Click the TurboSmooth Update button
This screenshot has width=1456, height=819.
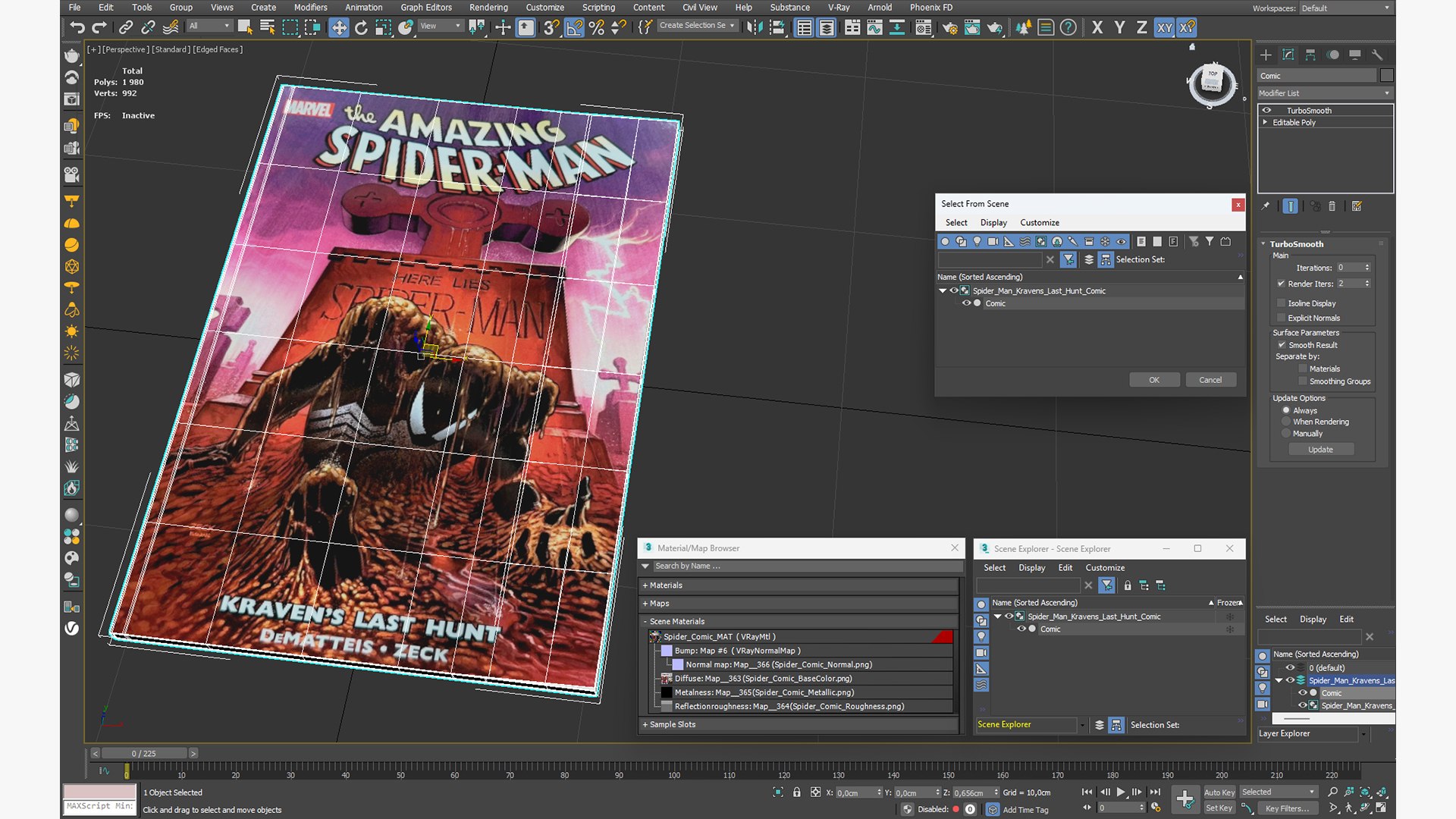1320,450
